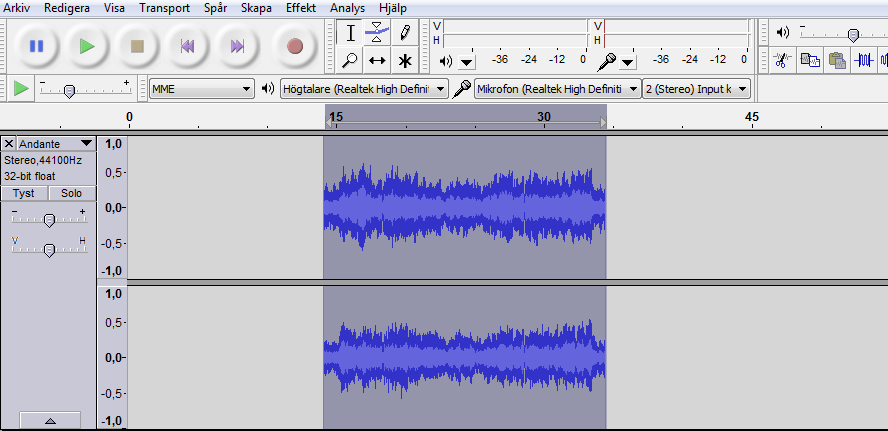
Task: Open the Mikrofon input device dropdown
Action: point(558,89)
